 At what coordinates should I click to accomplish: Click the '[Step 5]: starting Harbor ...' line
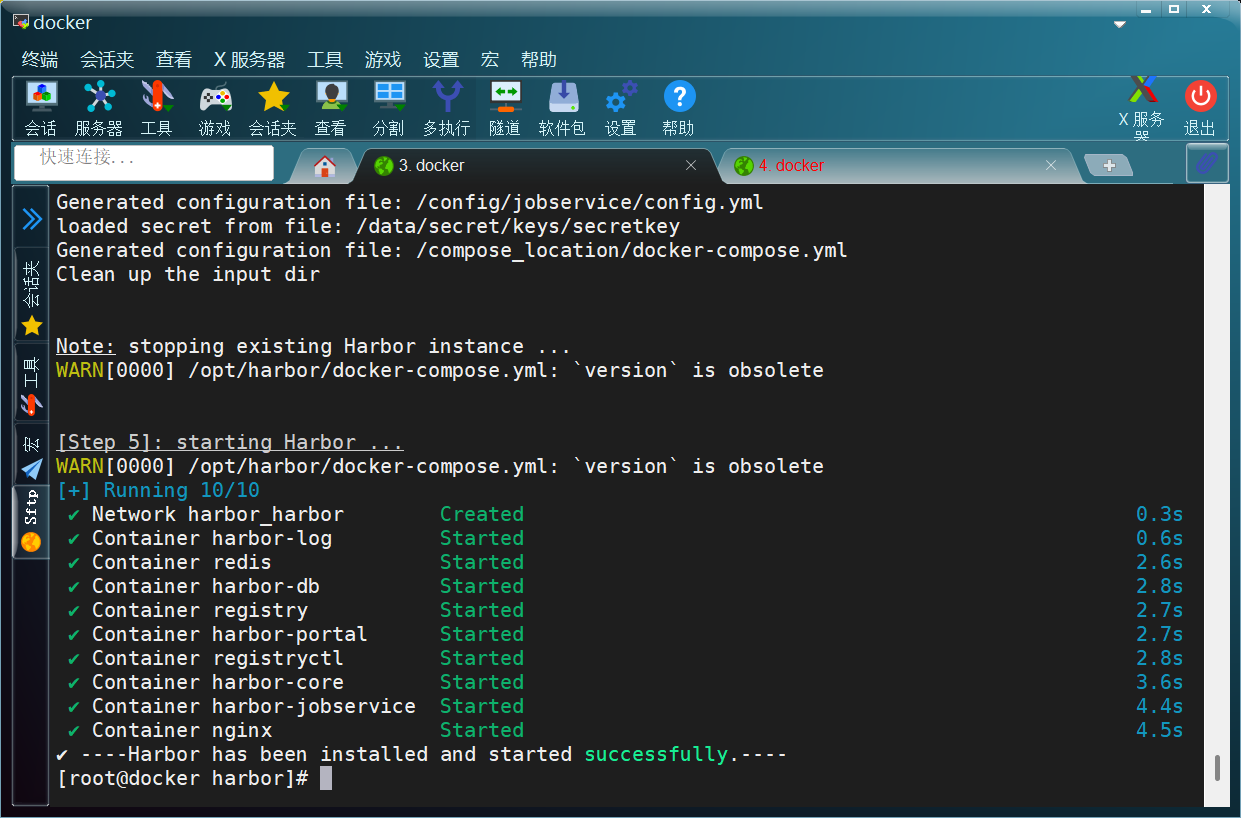(x=230, y=442)
